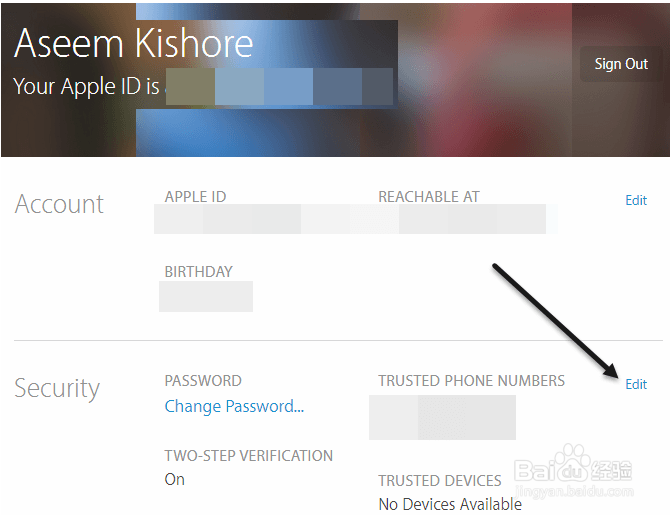Click the Account section heading

point(59,204)
